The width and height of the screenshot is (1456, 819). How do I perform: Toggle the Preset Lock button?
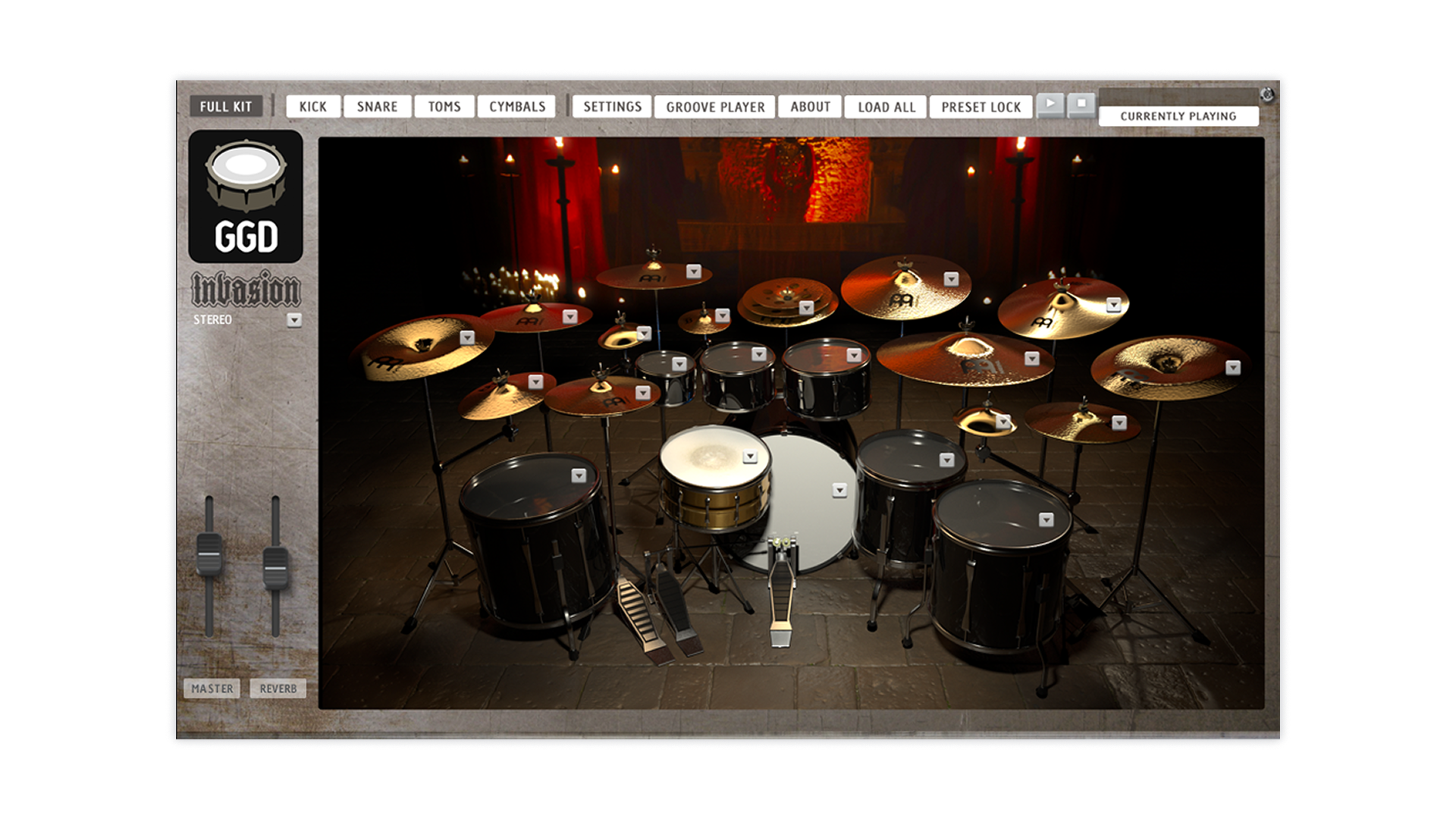[x=981, y=107]
